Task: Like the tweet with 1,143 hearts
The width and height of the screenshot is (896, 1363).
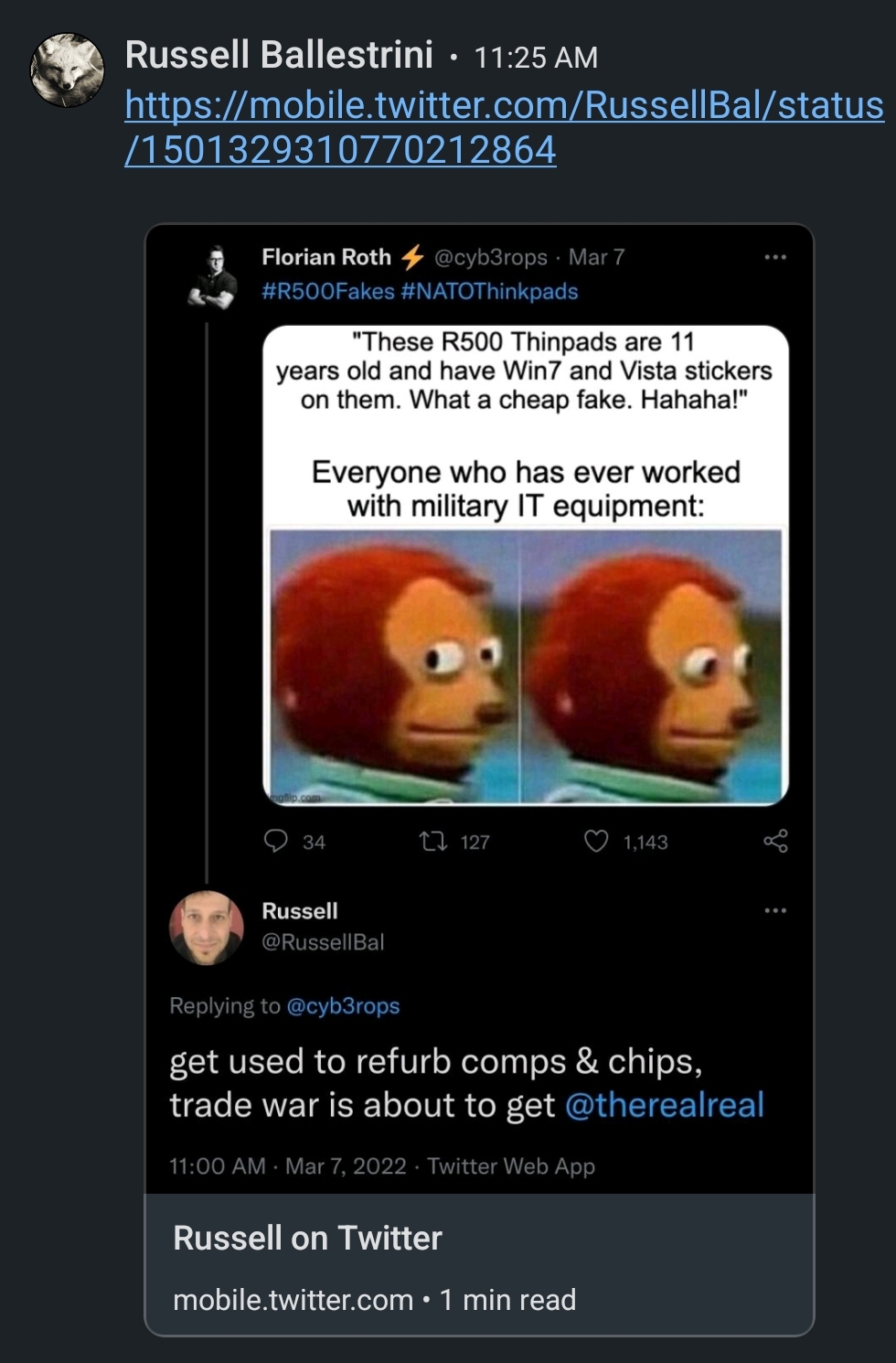Action: click(x=596, y=841)
